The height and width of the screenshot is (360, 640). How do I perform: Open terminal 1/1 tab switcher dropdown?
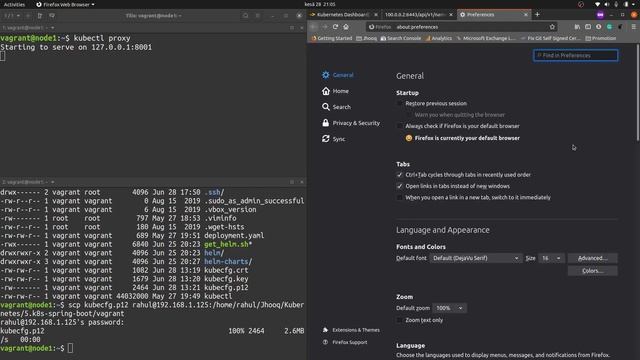tap(12, 16)
